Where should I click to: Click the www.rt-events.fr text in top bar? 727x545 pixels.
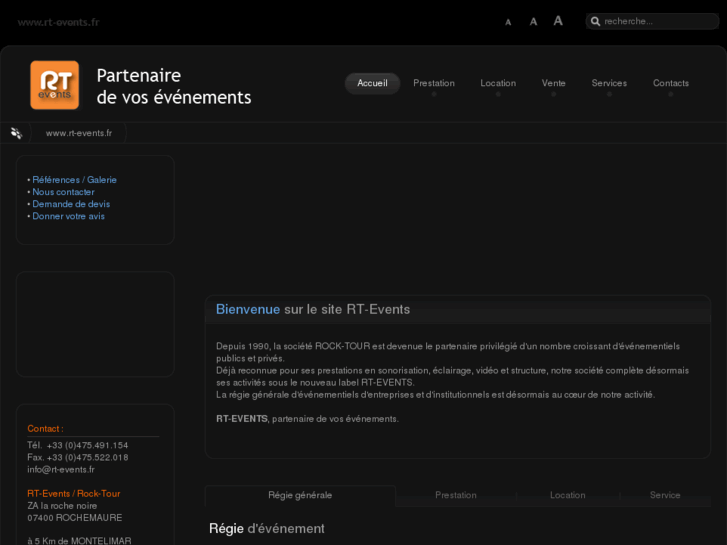pyautogui.click(x=58, y=22)
